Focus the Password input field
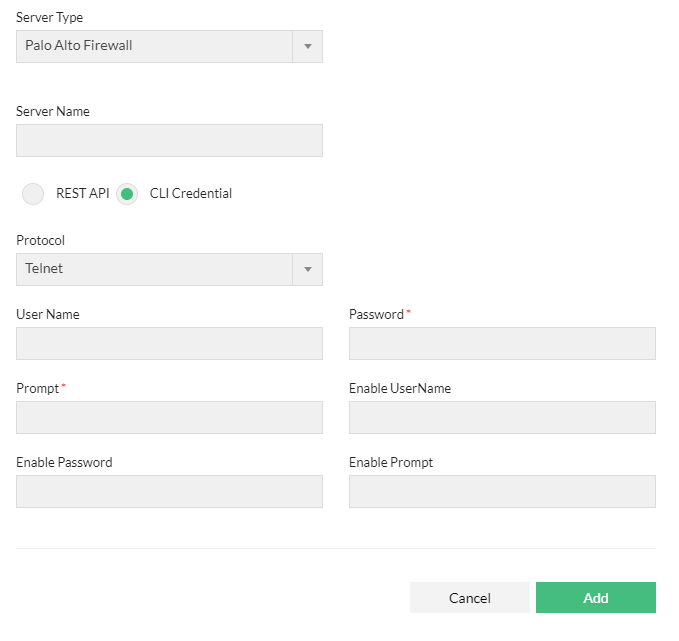This screenshot has height=641, width=679. (x=502, y=344)
